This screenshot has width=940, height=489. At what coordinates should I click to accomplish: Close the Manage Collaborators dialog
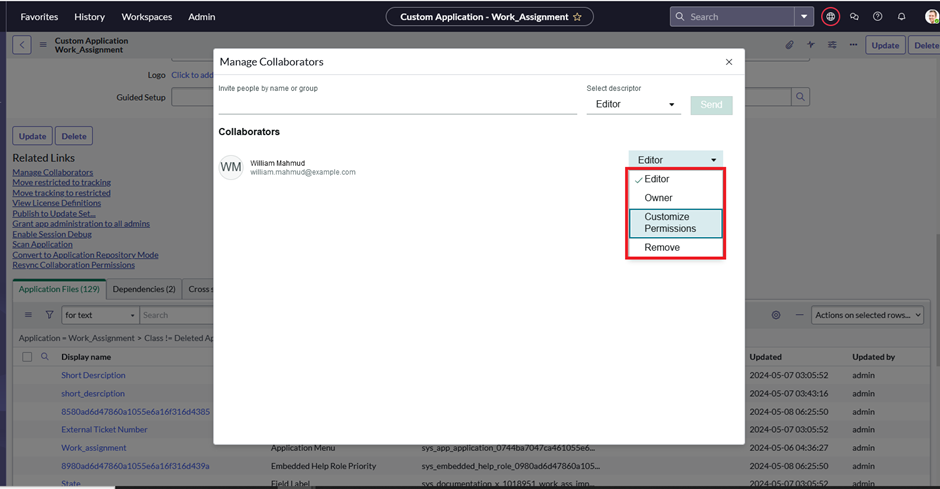coord(729,62)
